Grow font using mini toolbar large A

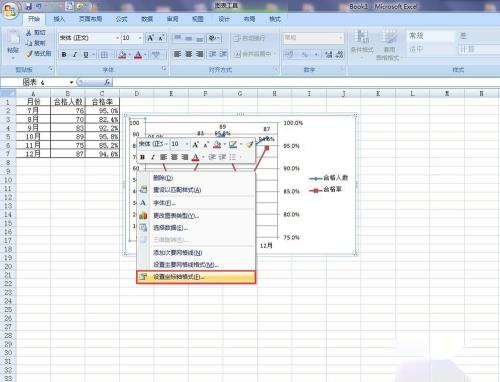195,144
